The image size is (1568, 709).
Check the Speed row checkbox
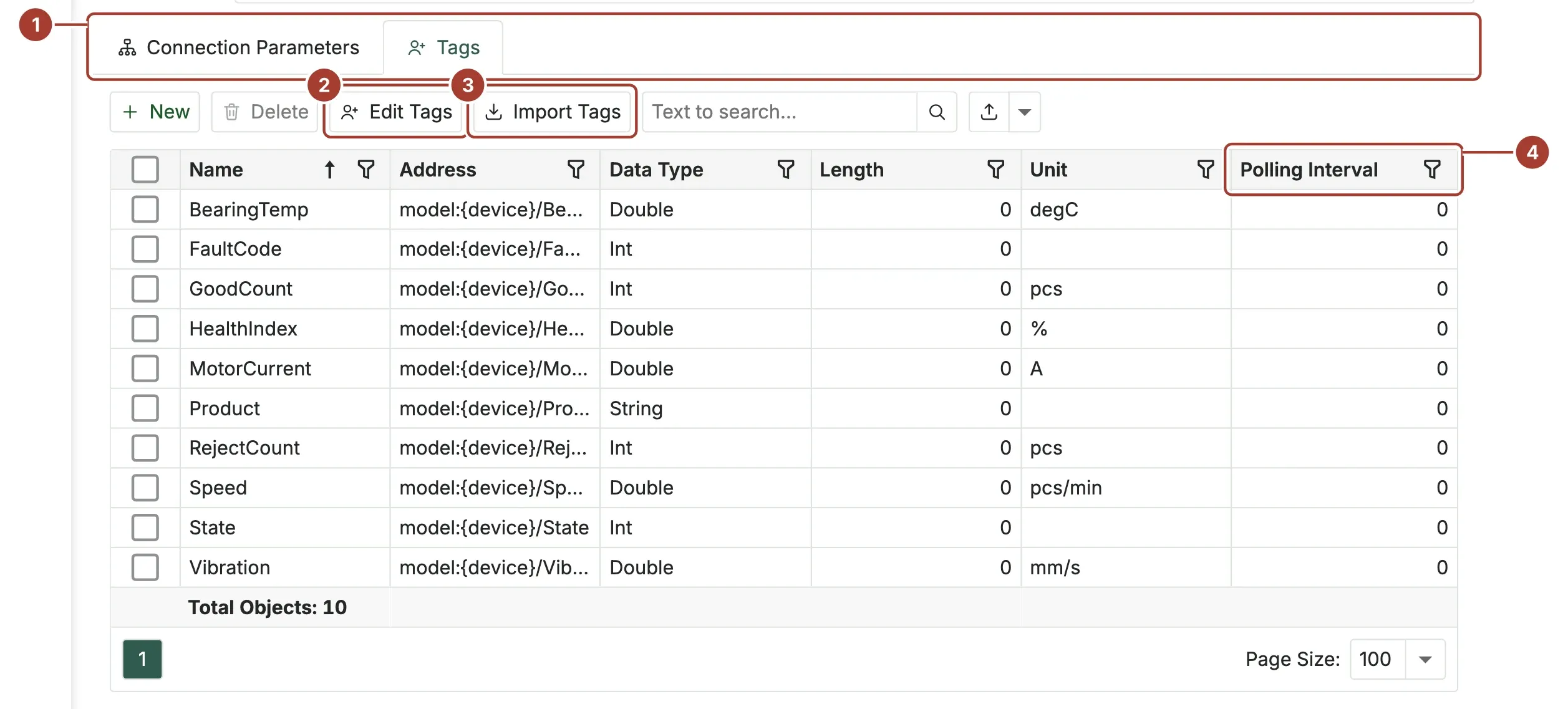[145, 487]
